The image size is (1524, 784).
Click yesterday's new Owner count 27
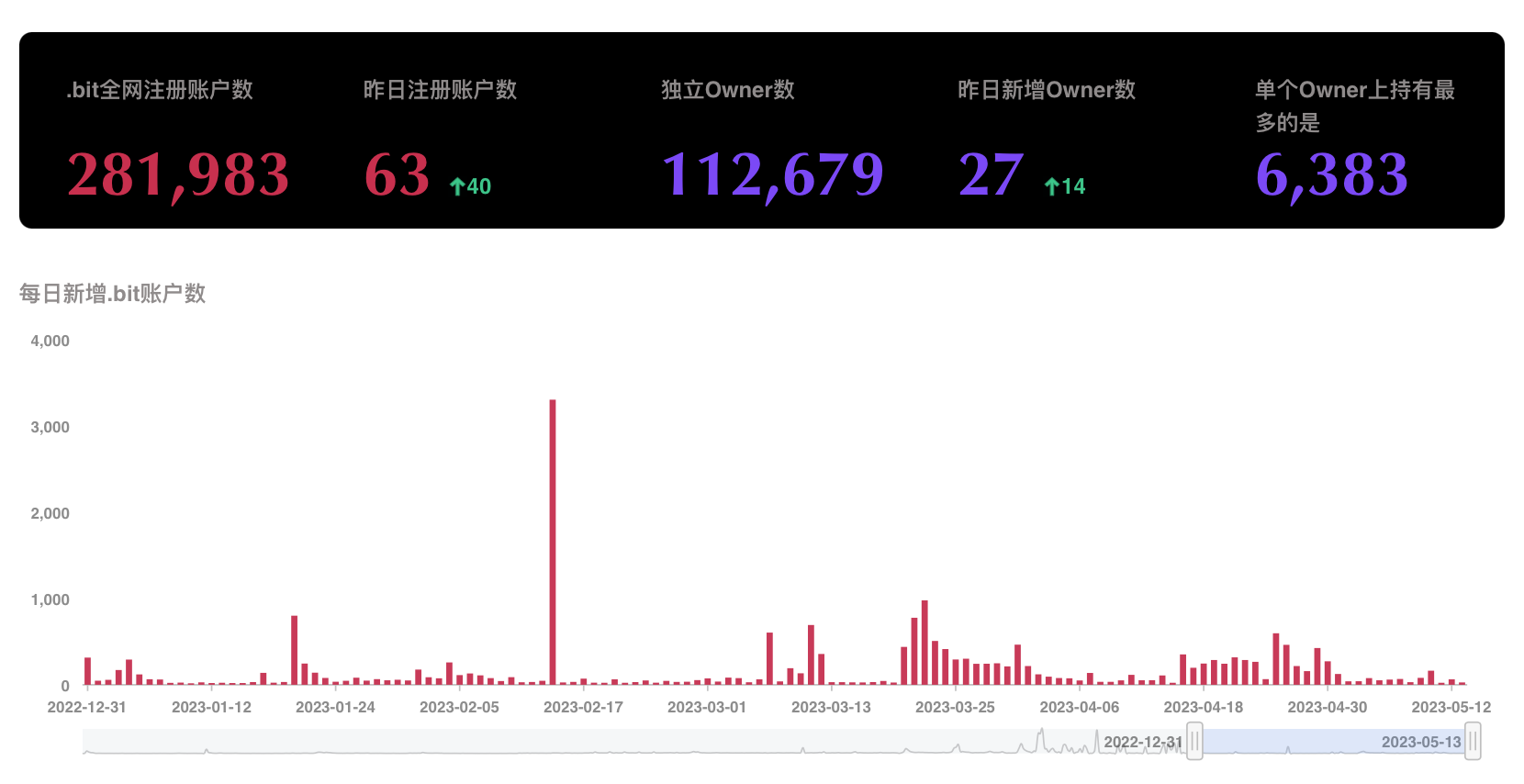991,174
